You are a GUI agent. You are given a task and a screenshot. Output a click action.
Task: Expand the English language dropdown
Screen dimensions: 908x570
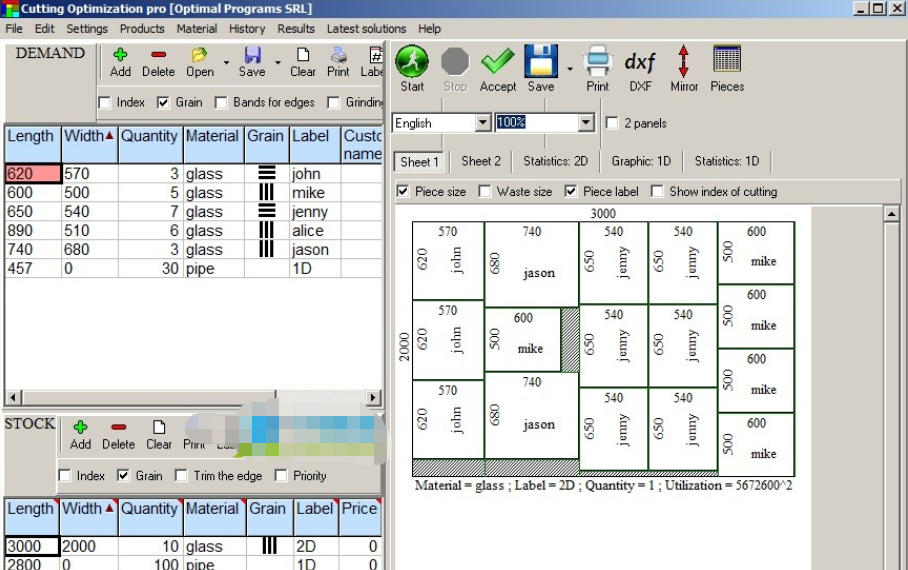coord(483,123)
